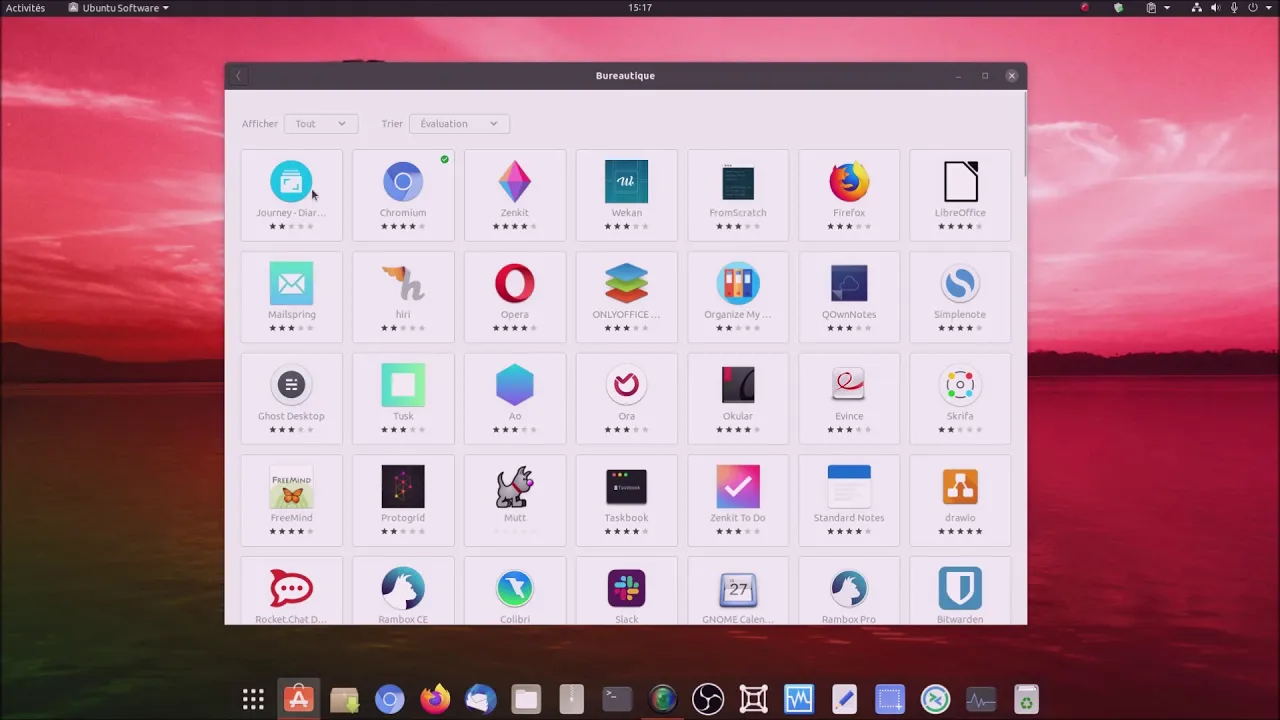Click the green shield tray icon
This screenshot has width=1280, height=720.
(x=1118, y=8)
